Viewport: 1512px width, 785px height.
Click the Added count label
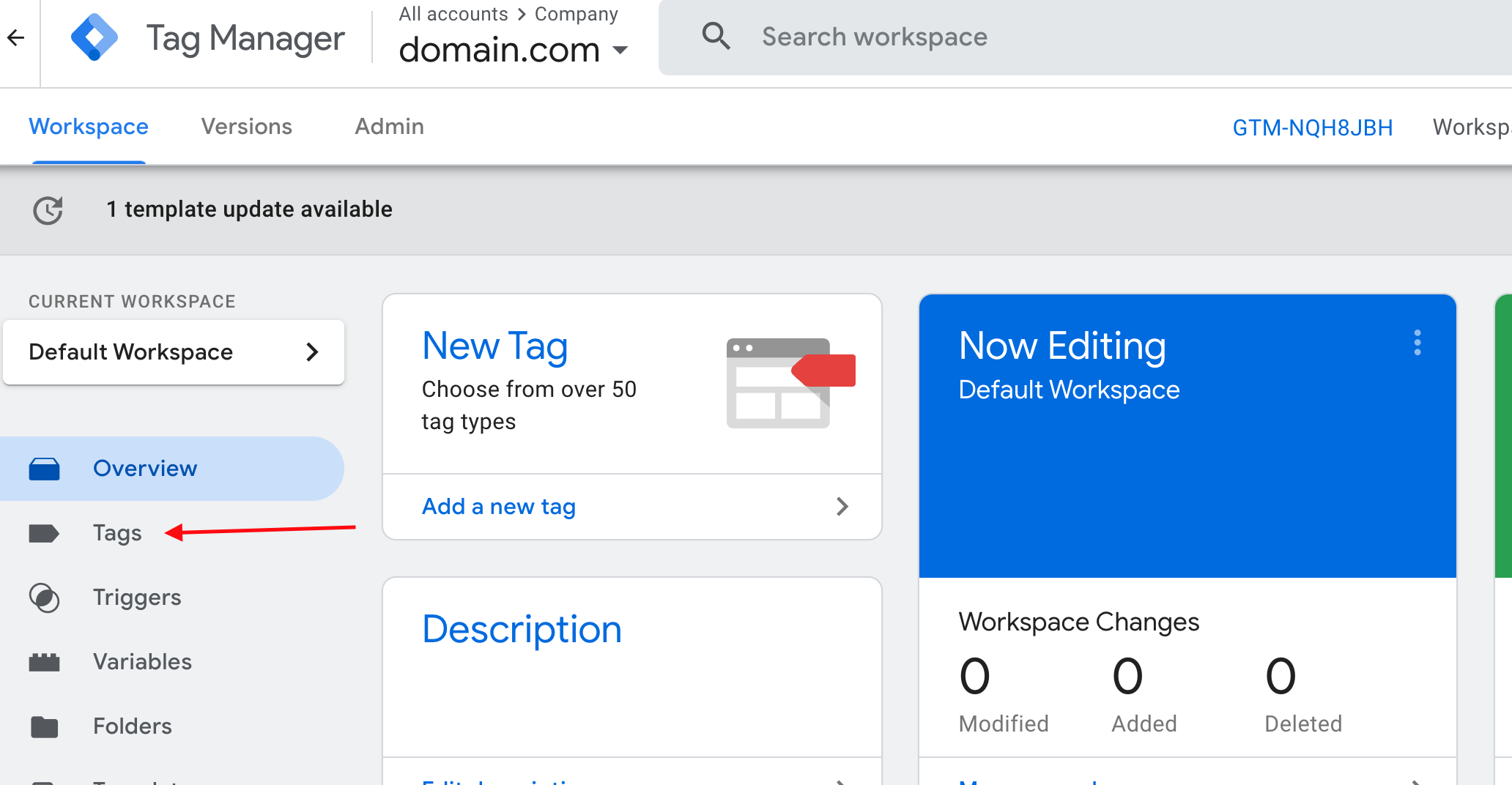pyautogui.click(x=1144, y=723)
